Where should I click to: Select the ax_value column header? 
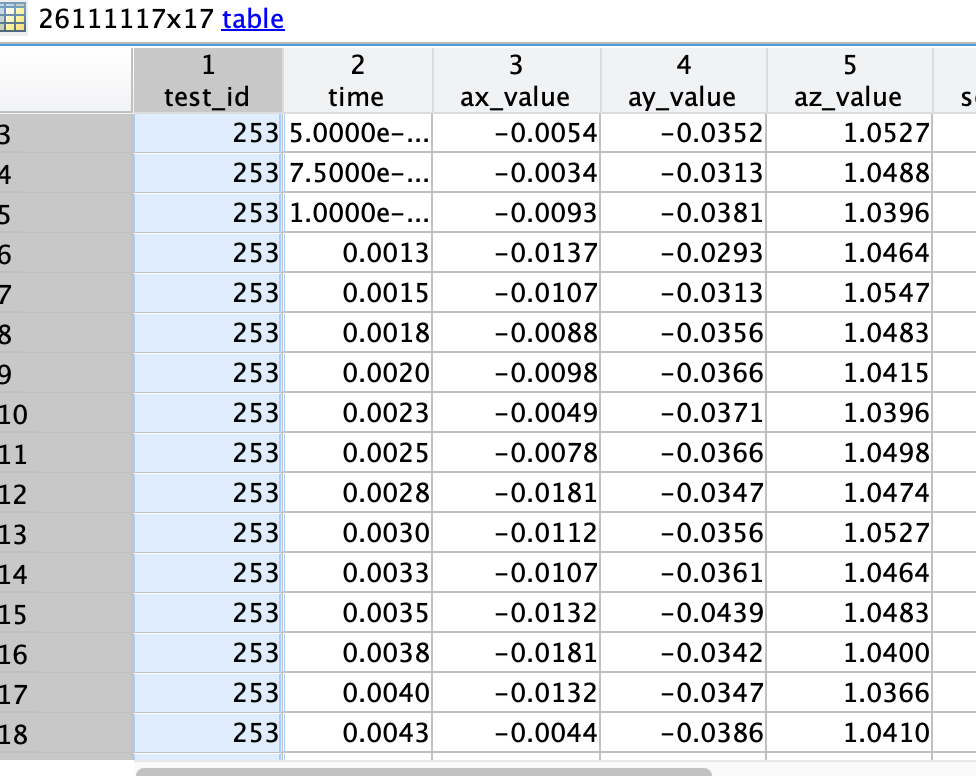coord(516,81)
